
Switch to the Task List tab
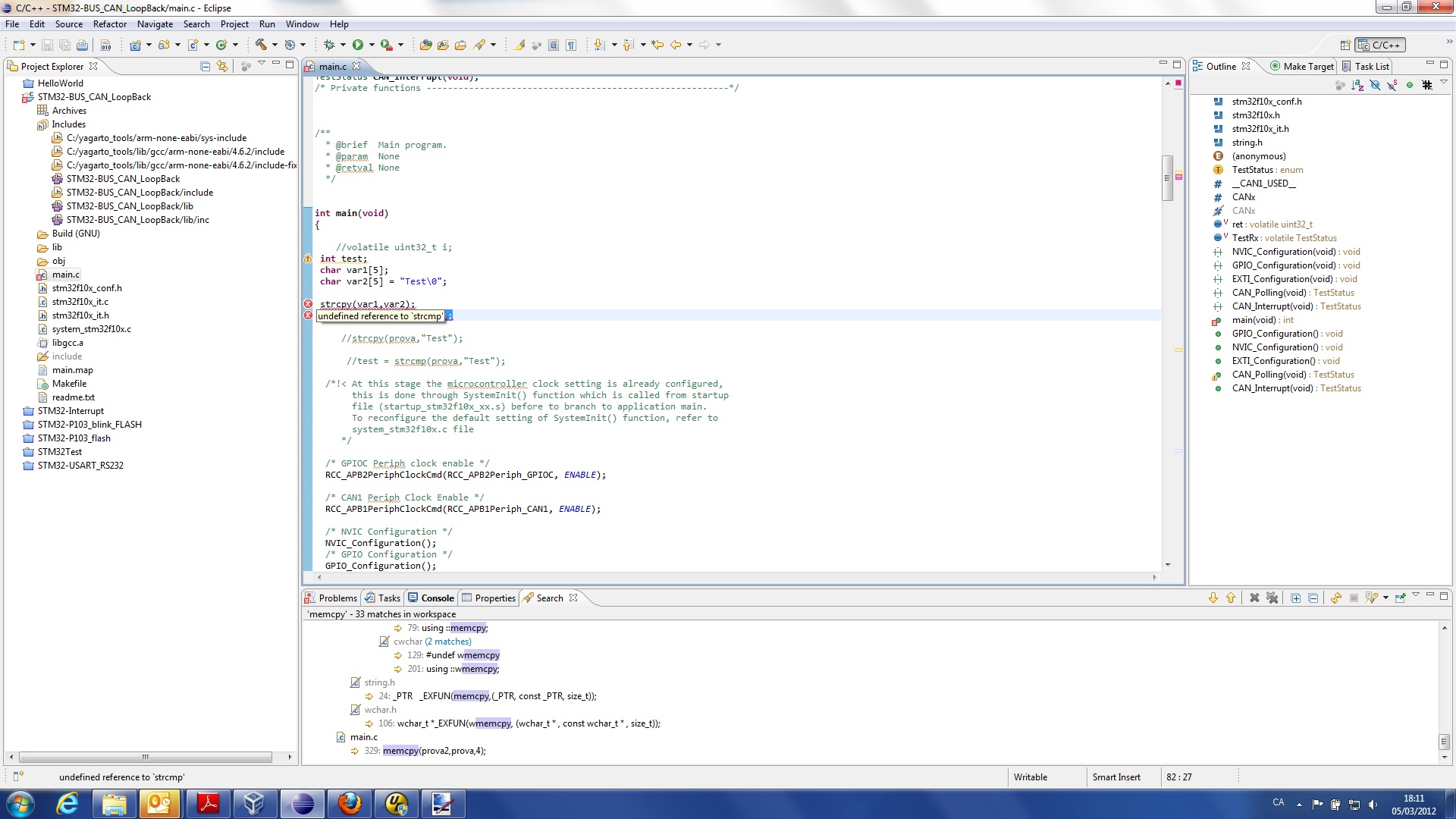[1365, 66]
